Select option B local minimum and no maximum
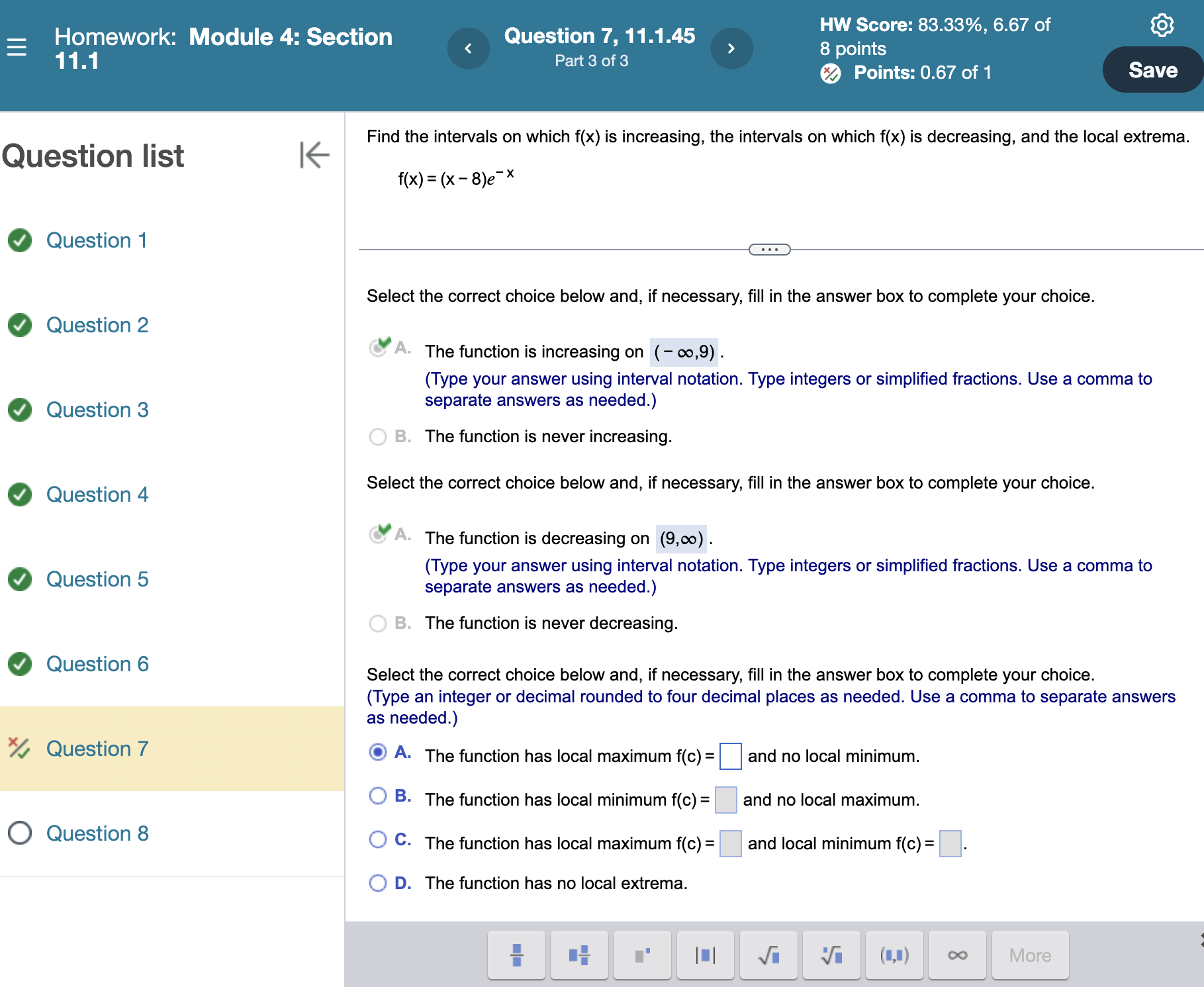The width and height of the screenshot is (1204, 987). coord(378,796)
